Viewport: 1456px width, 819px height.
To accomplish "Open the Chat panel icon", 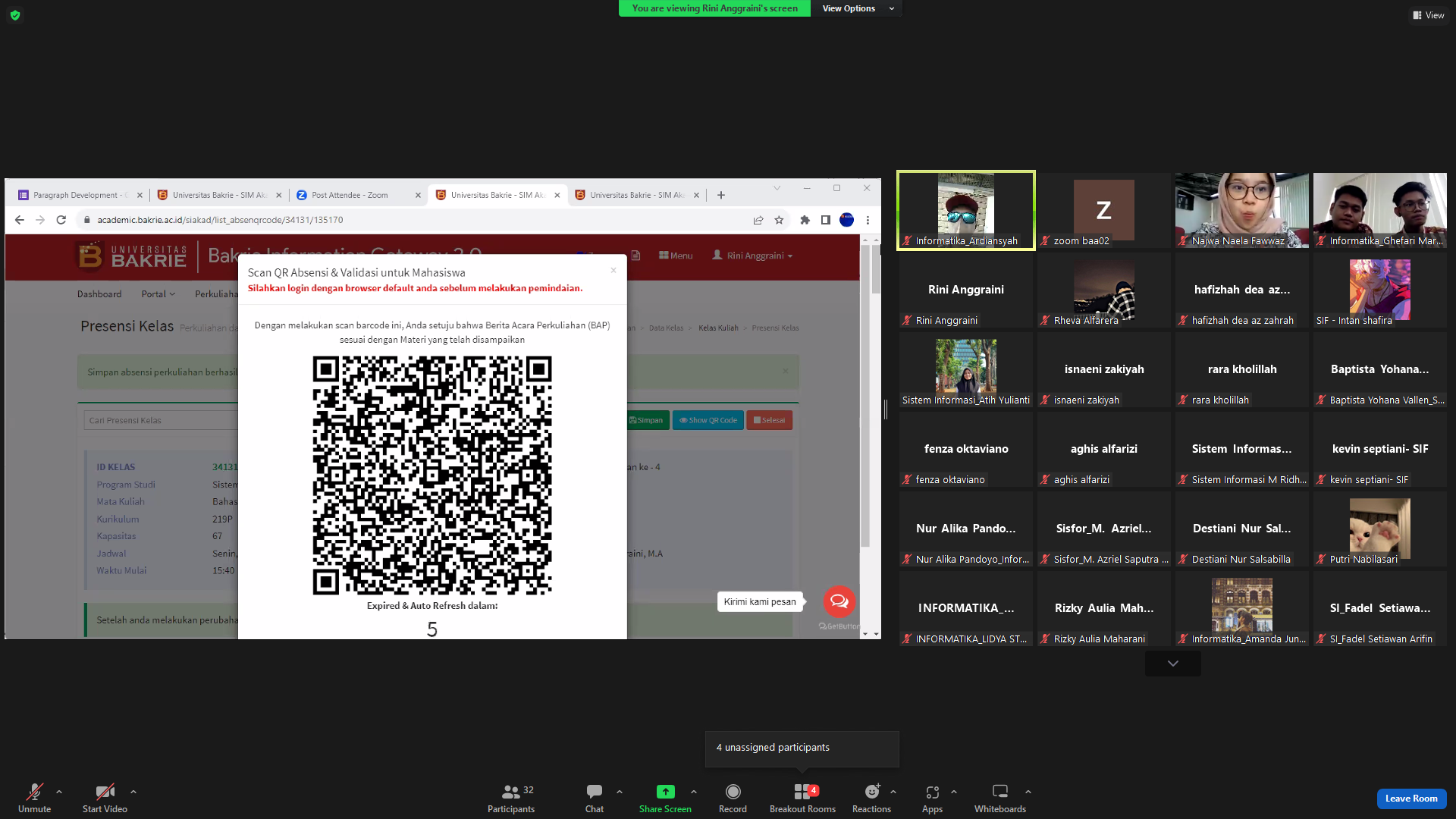I will click(595, 792).
